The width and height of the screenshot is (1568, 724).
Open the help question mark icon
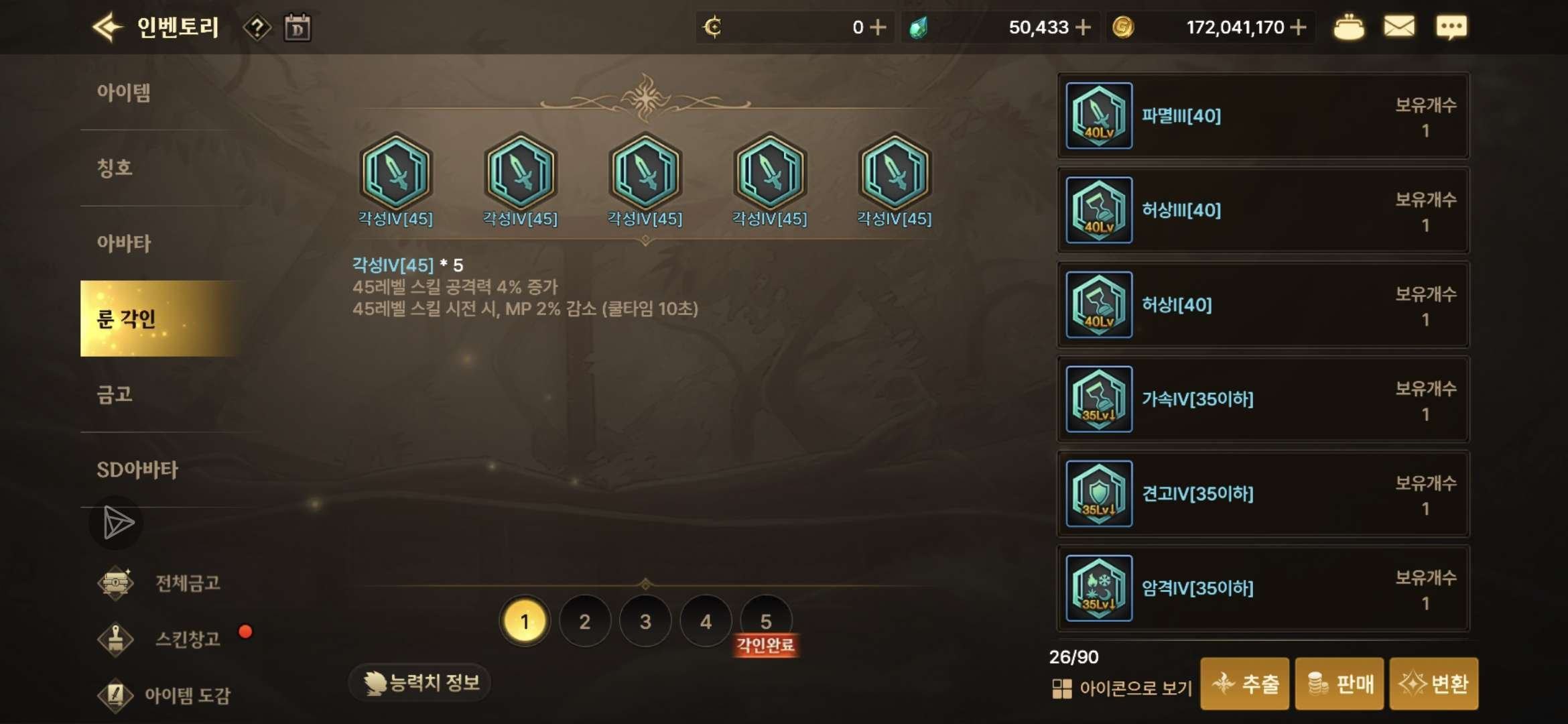(257, 27)
